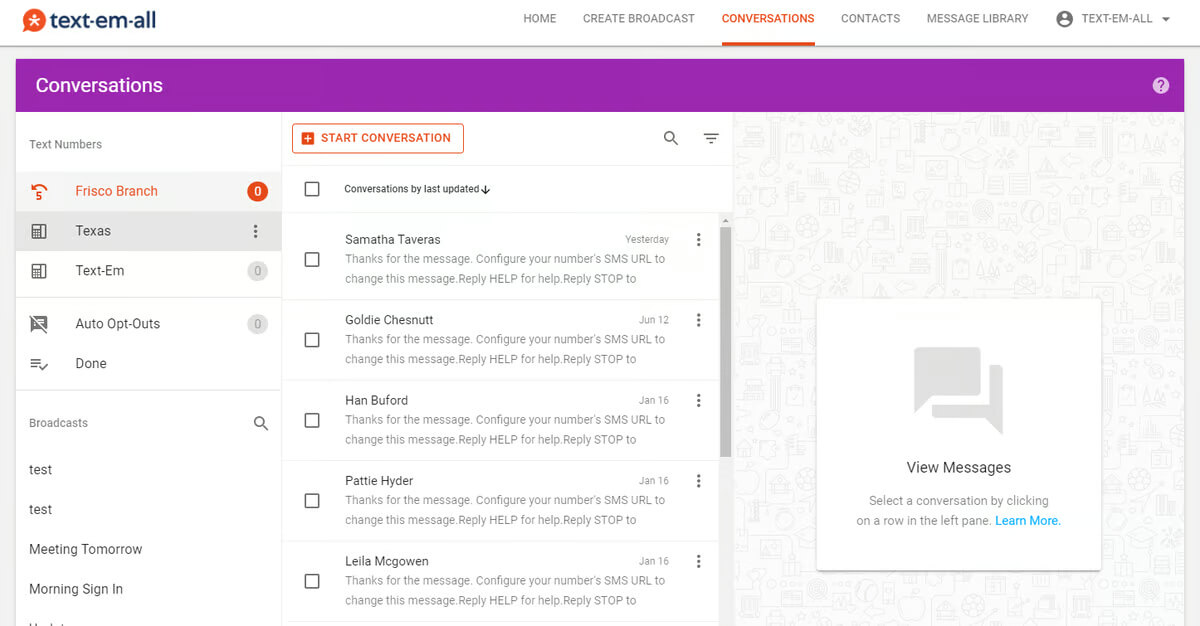
Task: Click the View Messages chat bubbles icon
Action: (x=958, y=390)
